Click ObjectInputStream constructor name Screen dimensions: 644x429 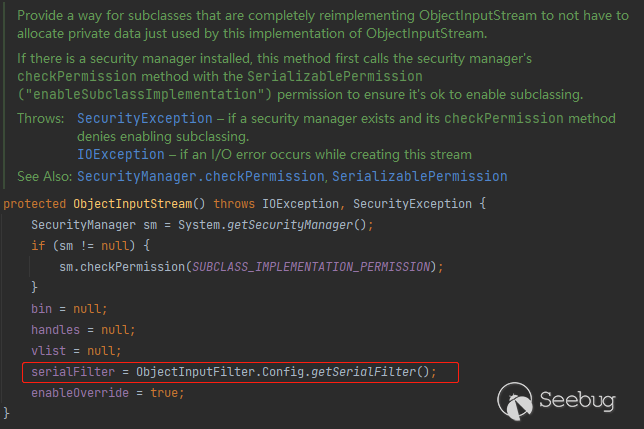133,204
